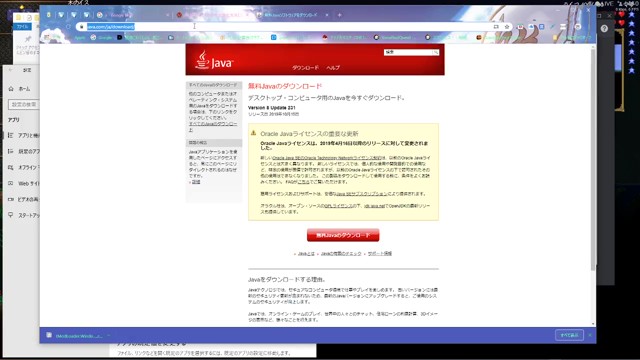This screenshot has height=360, width=640.
Task: Click the ファイル tab in the Explorer window
Action: (x=22, y=27)
